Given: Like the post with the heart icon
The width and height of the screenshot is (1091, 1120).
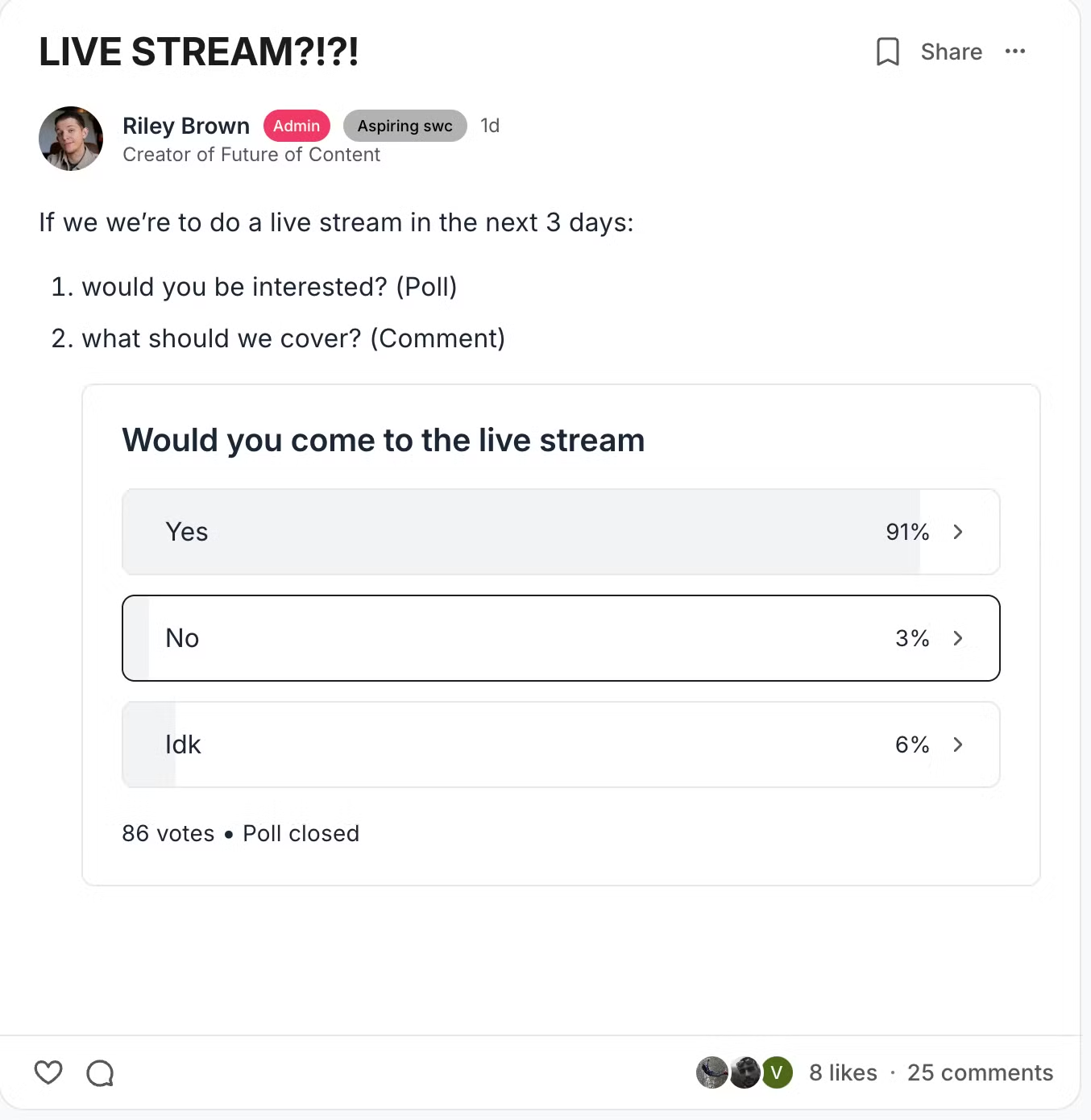Looking at the screenshot, I should 48,1072.
